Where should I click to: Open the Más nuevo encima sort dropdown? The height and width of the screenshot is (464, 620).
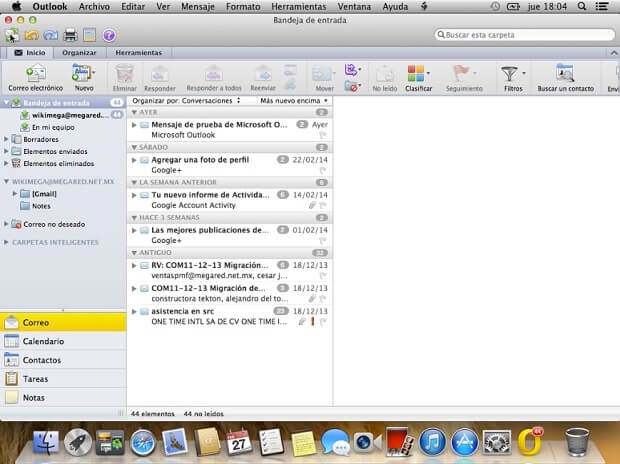[293, 101]
